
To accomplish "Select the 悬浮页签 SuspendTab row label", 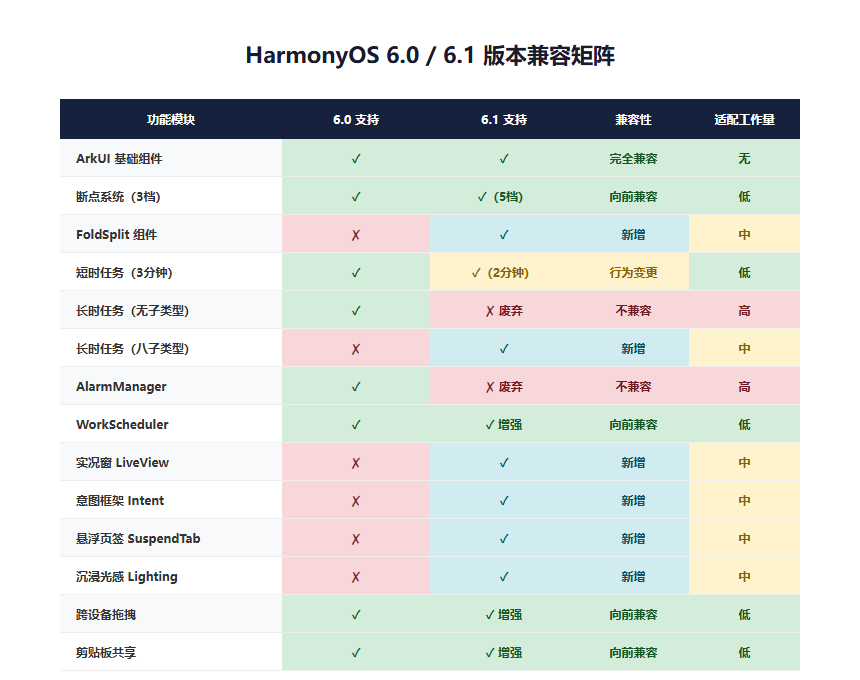I will 138,539.
